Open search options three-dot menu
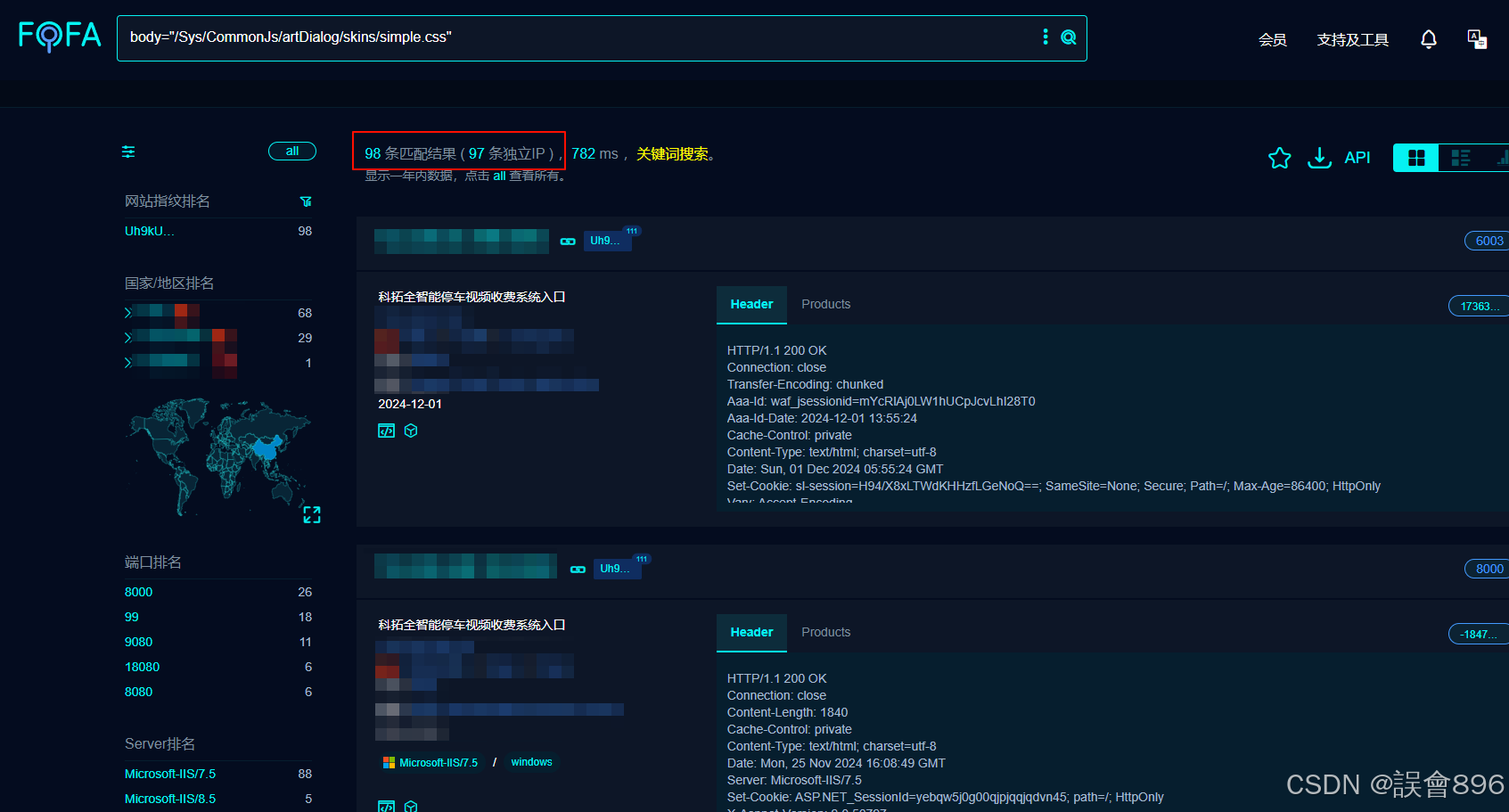 [x=1046, y=37]
